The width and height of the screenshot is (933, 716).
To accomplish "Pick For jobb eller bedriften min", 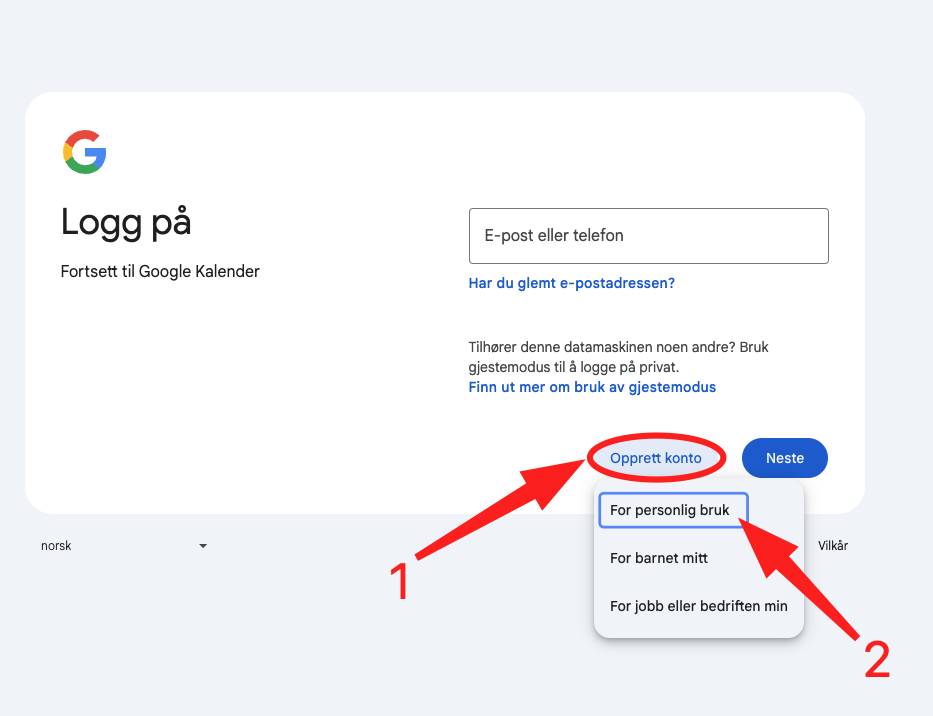I will (x=698, y=606).
